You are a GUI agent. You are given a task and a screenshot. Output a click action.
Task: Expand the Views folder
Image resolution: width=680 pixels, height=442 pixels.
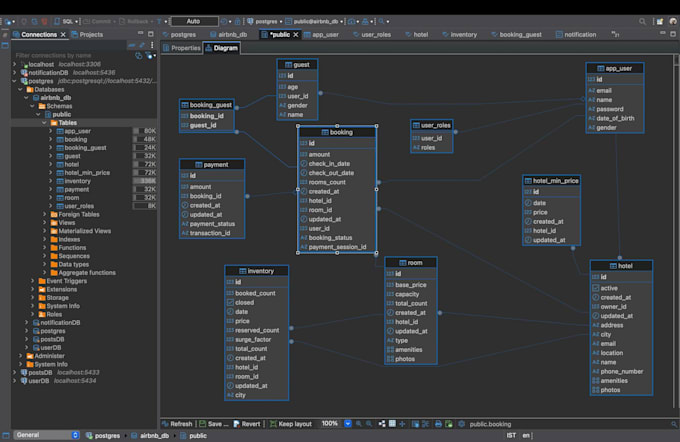click(44, 223)
